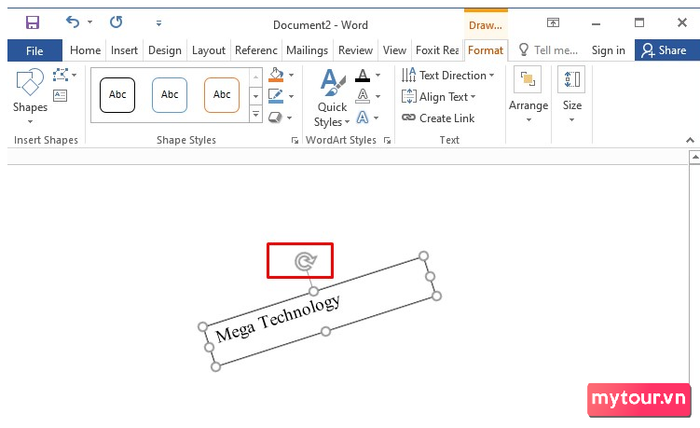
Task: Move shape styles gallery down one row
Action: 256,96
